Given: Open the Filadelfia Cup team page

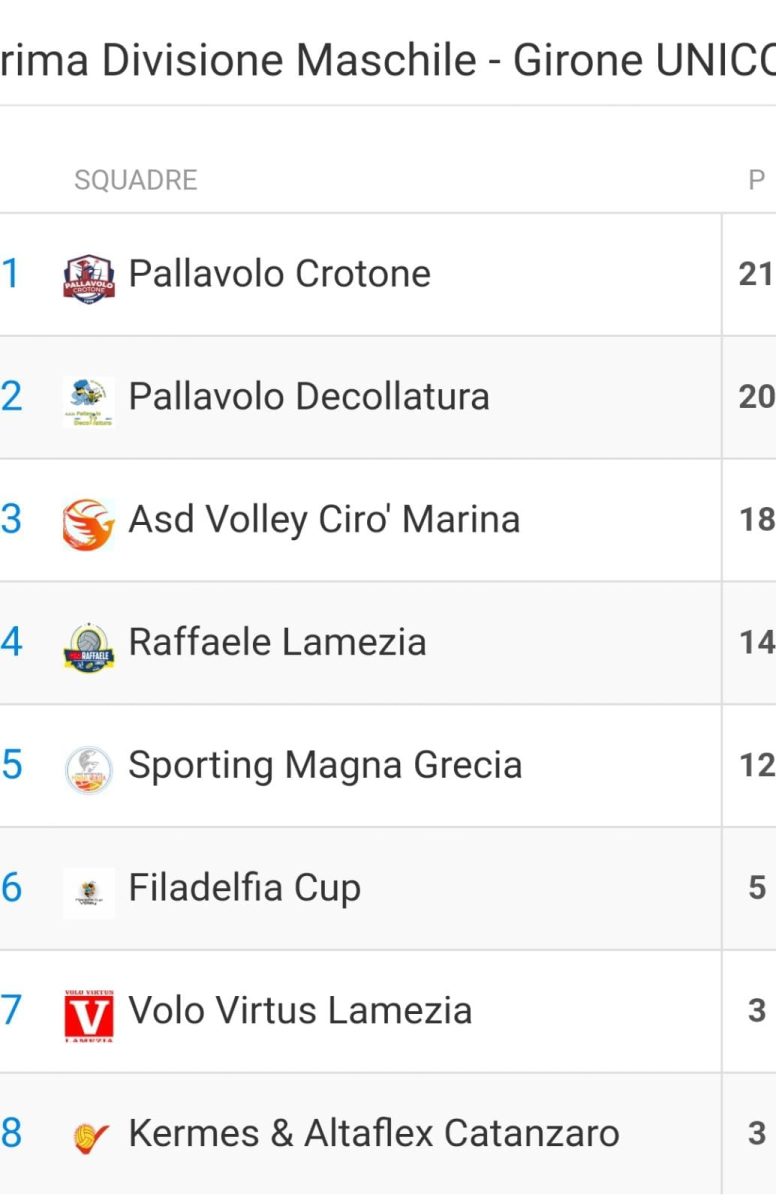Looking at the screenshot, I should pos(244,888).
